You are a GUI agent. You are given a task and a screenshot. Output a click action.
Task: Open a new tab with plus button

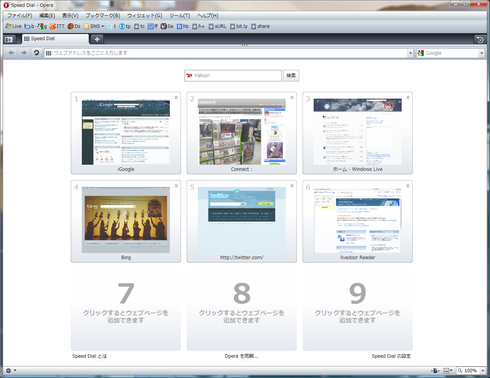pos(97,39)
